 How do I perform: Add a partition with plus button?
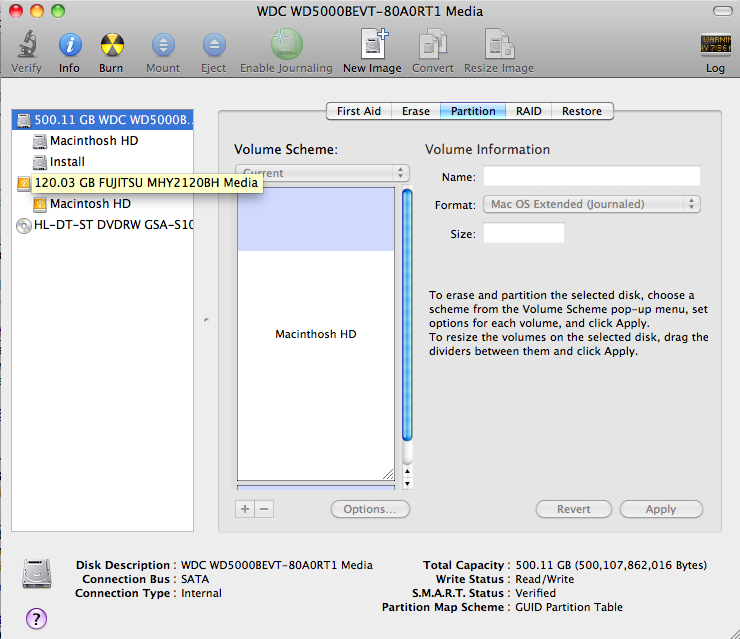click(245, 509)
